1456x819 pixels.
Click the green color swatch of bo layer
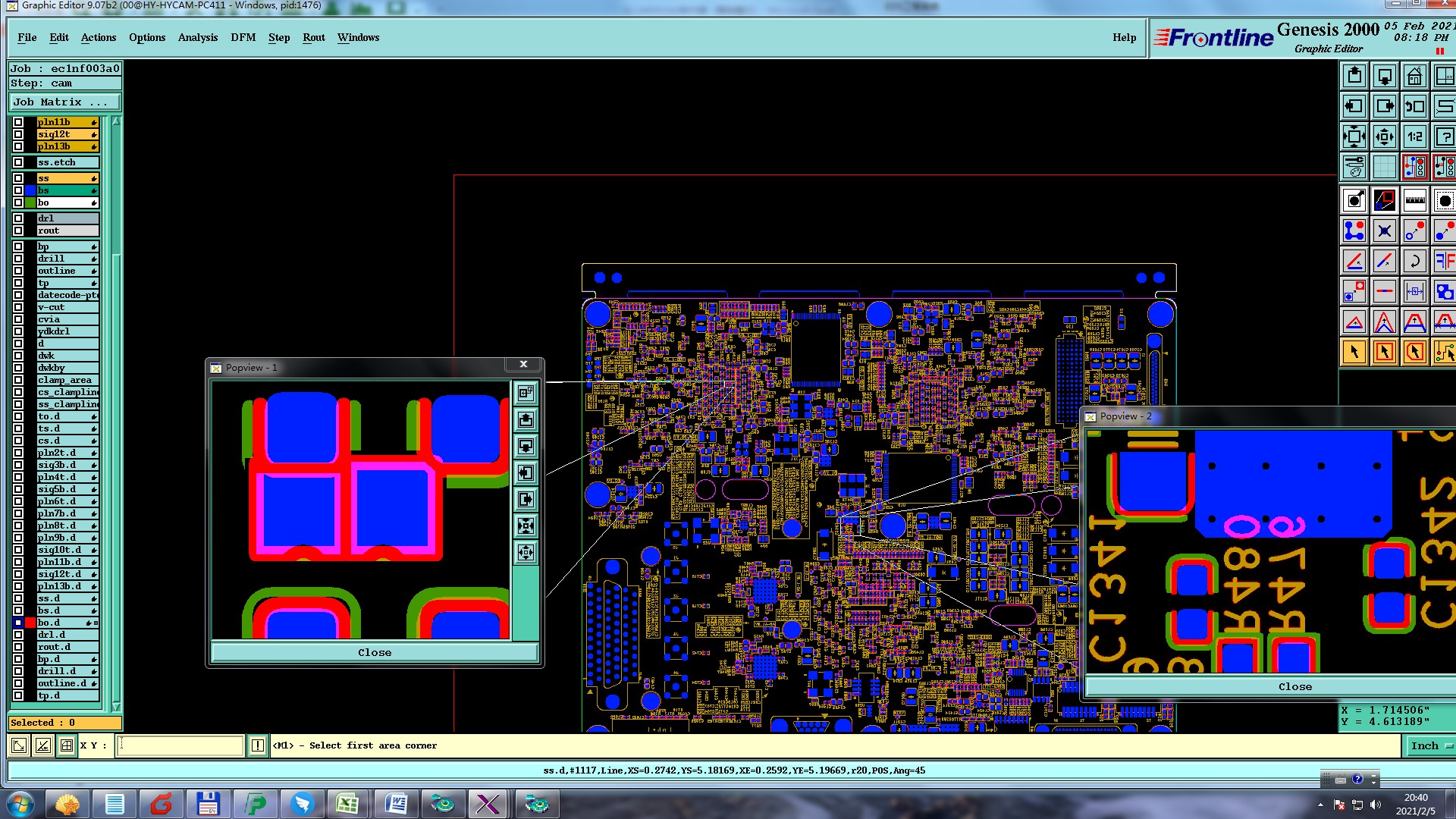pyautogui.click(x=30, y=202)
